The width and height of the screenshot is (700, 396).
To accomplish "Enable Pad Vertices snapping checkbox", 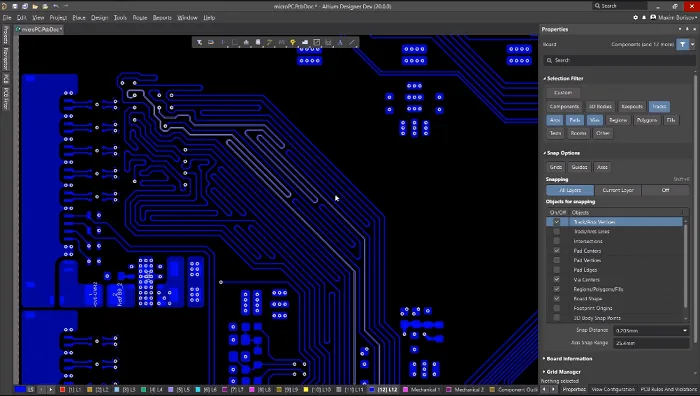I will [x=556, y=260].
